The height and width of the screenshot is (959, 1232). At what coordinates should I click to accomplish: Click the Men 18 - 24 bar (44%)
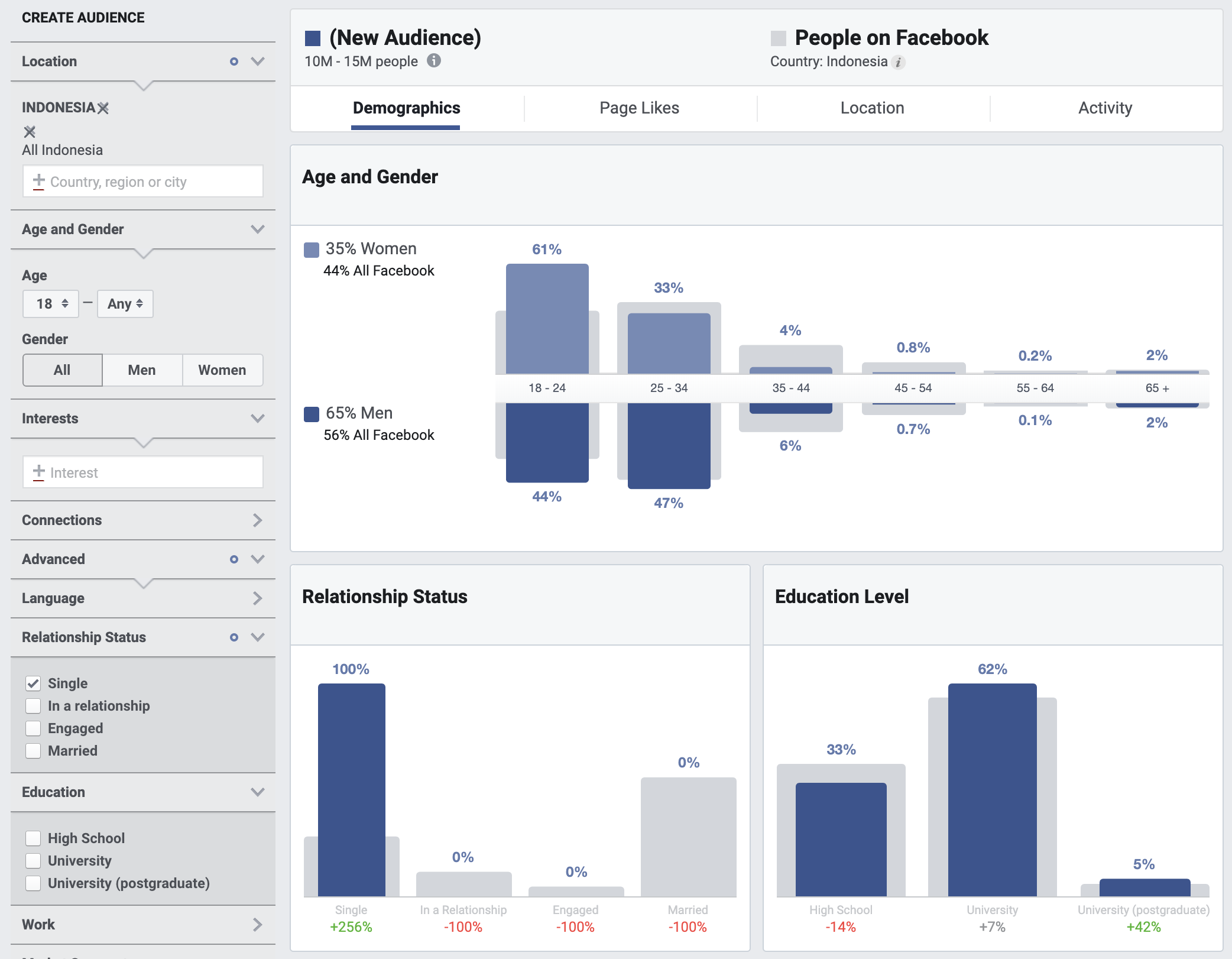547,443
